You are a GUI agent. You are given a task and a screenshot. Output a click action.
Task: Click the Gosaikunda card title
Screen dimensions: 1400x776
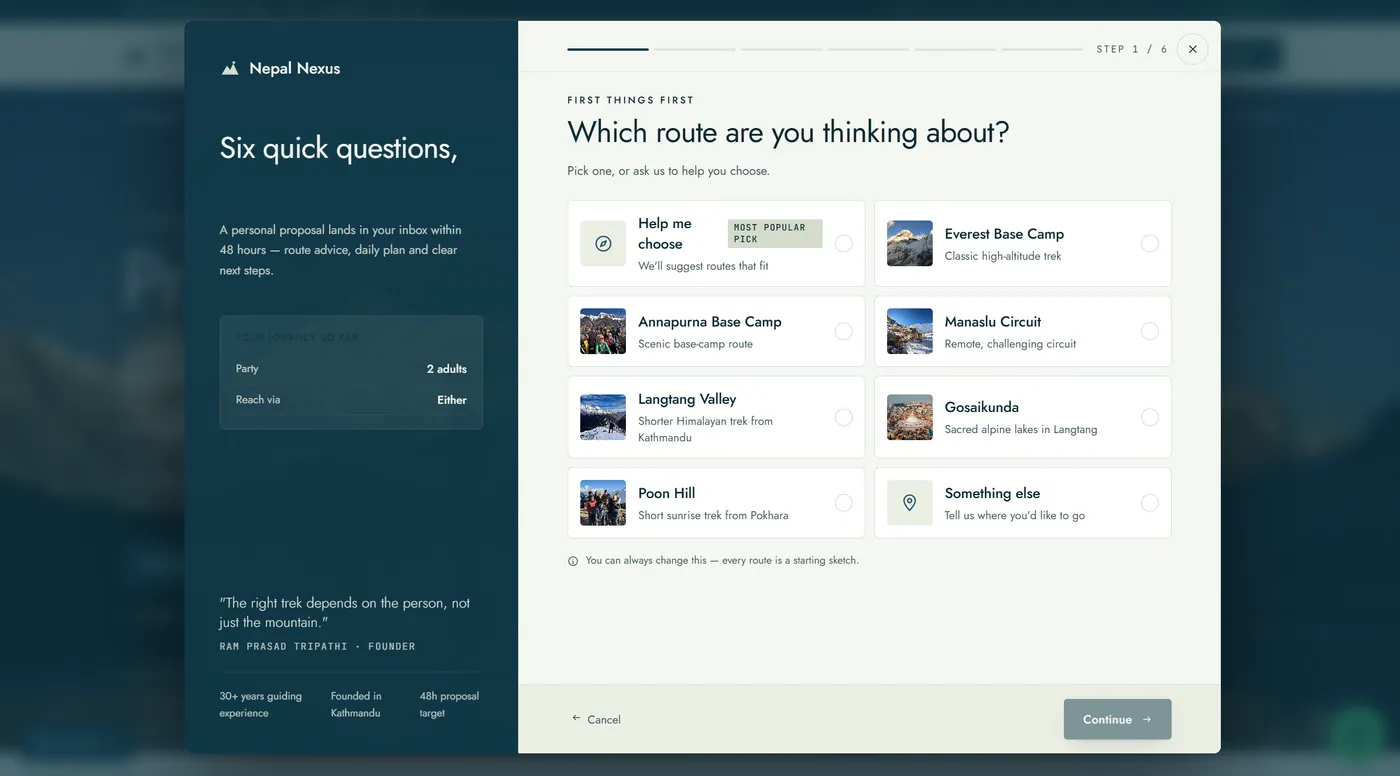982,407
